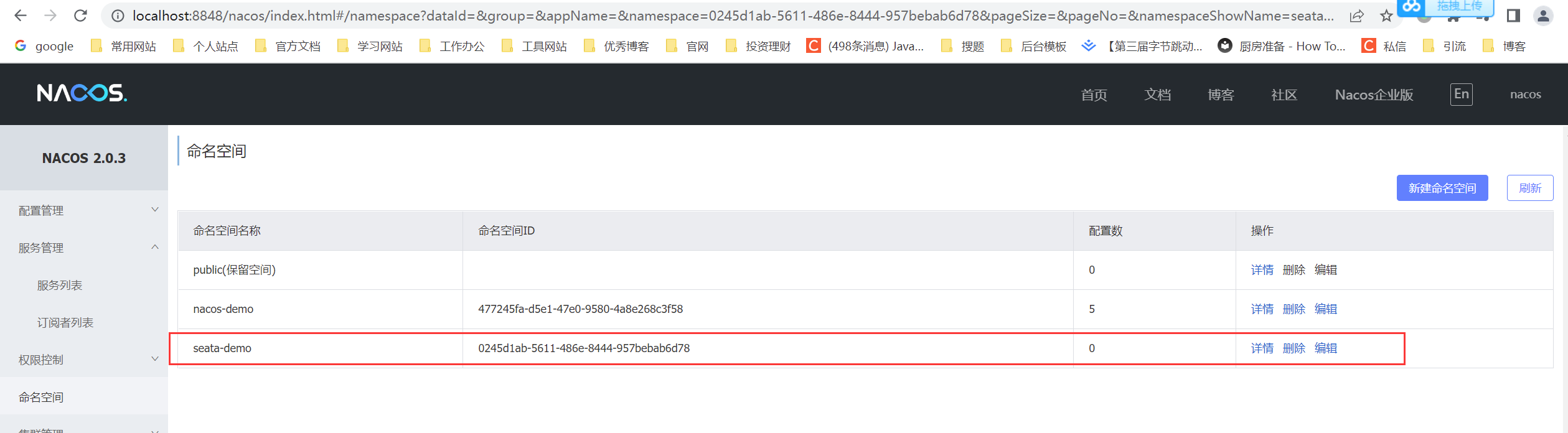
Task: Click the NACOS logo
Action: 82,93
